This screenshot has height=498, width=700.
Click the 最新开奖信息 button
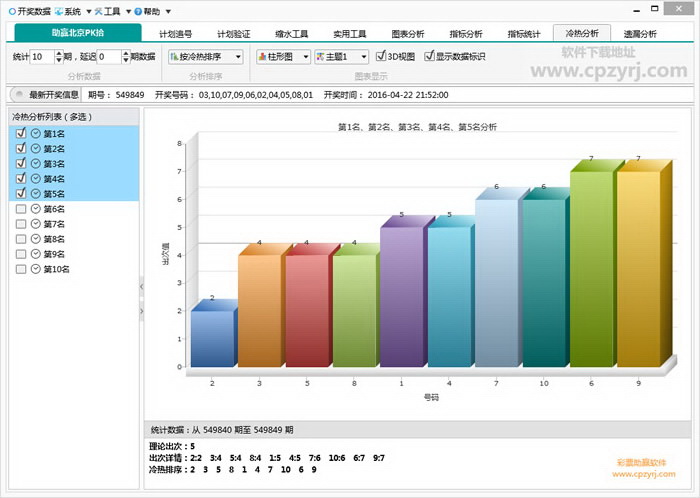pos(45,95)
